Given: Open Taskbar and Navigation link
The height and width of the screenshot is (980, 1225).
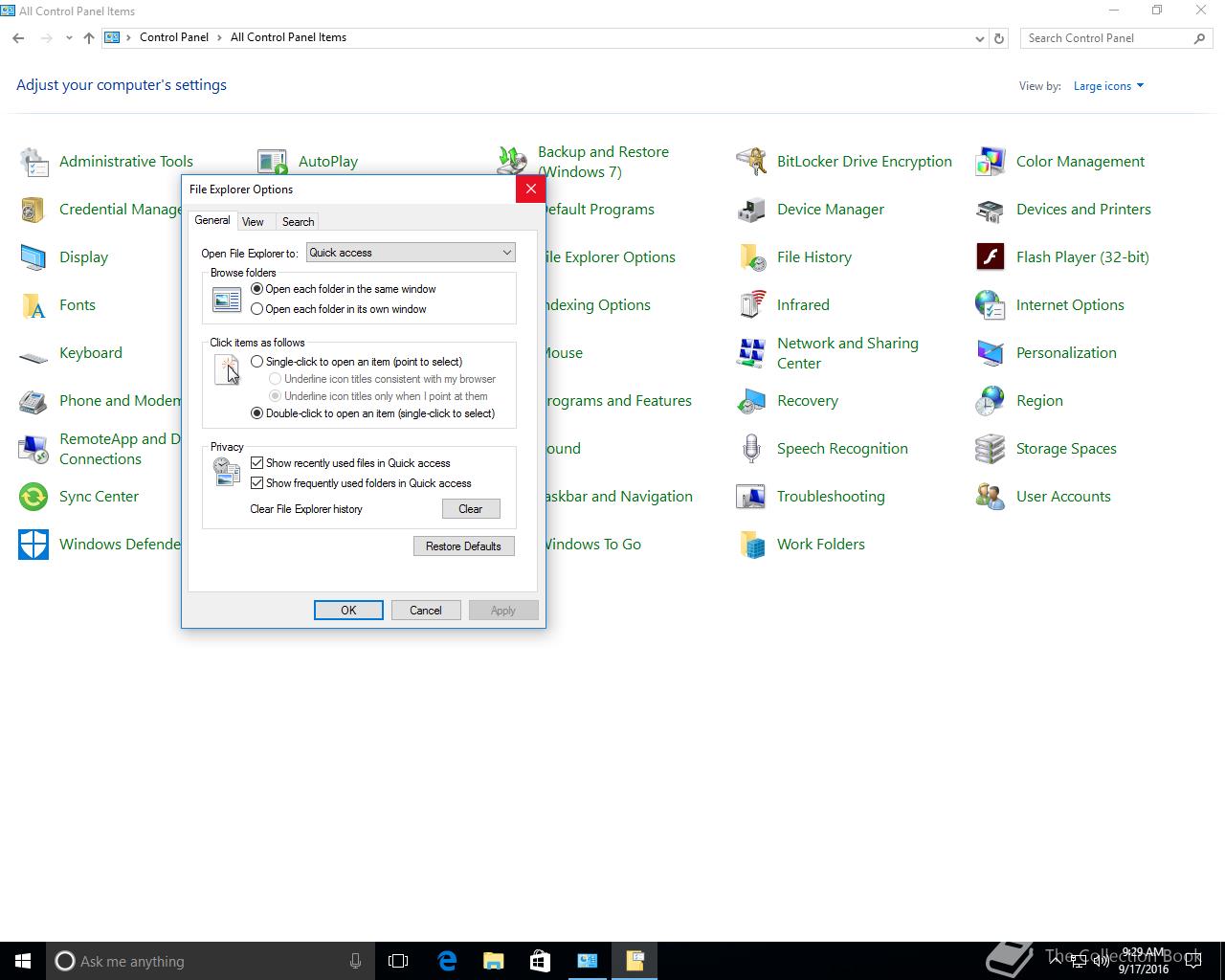Looking at the screenshot, I should point(619,497).
